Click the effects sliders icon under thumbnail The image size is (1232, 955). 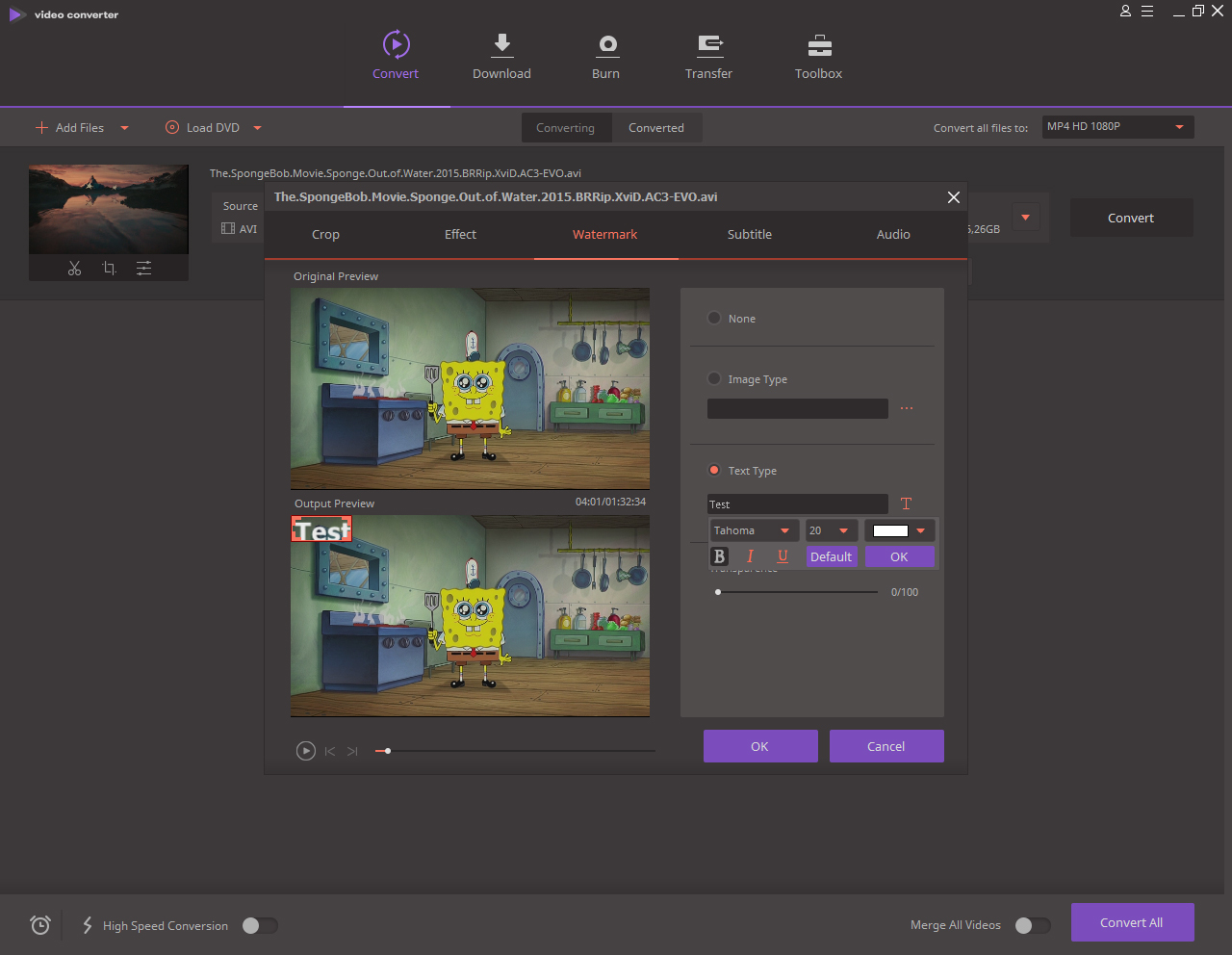pos(143,269)
